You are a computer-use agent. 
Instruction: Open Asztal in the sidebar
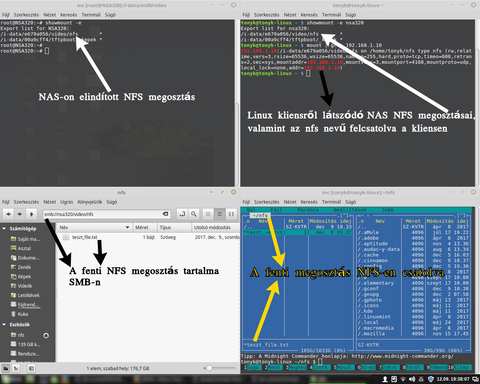pyautogui.click(x=21, y=249)
